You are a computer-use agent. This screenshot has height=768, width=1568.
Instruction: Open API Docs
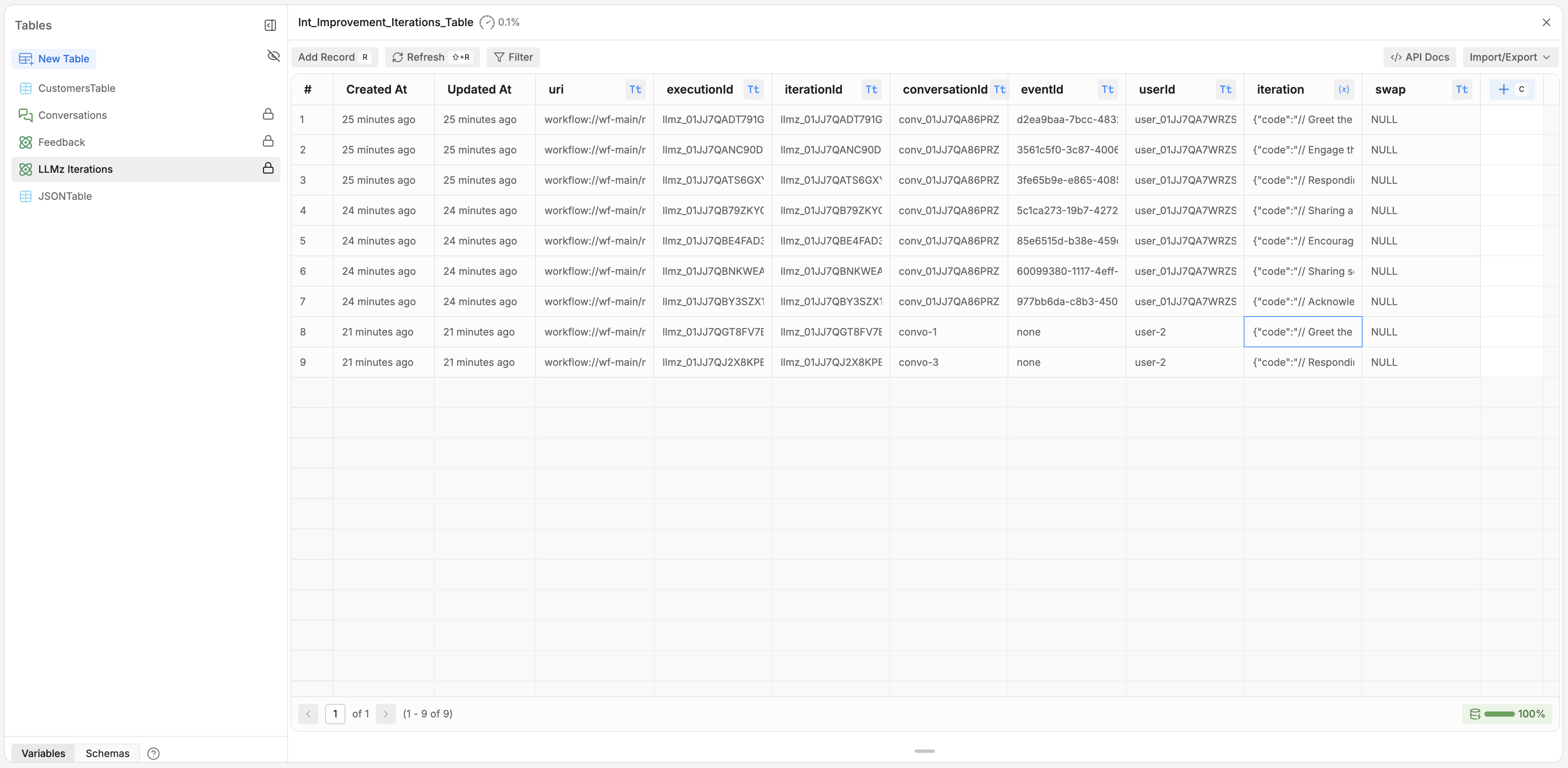point(1420,57)
